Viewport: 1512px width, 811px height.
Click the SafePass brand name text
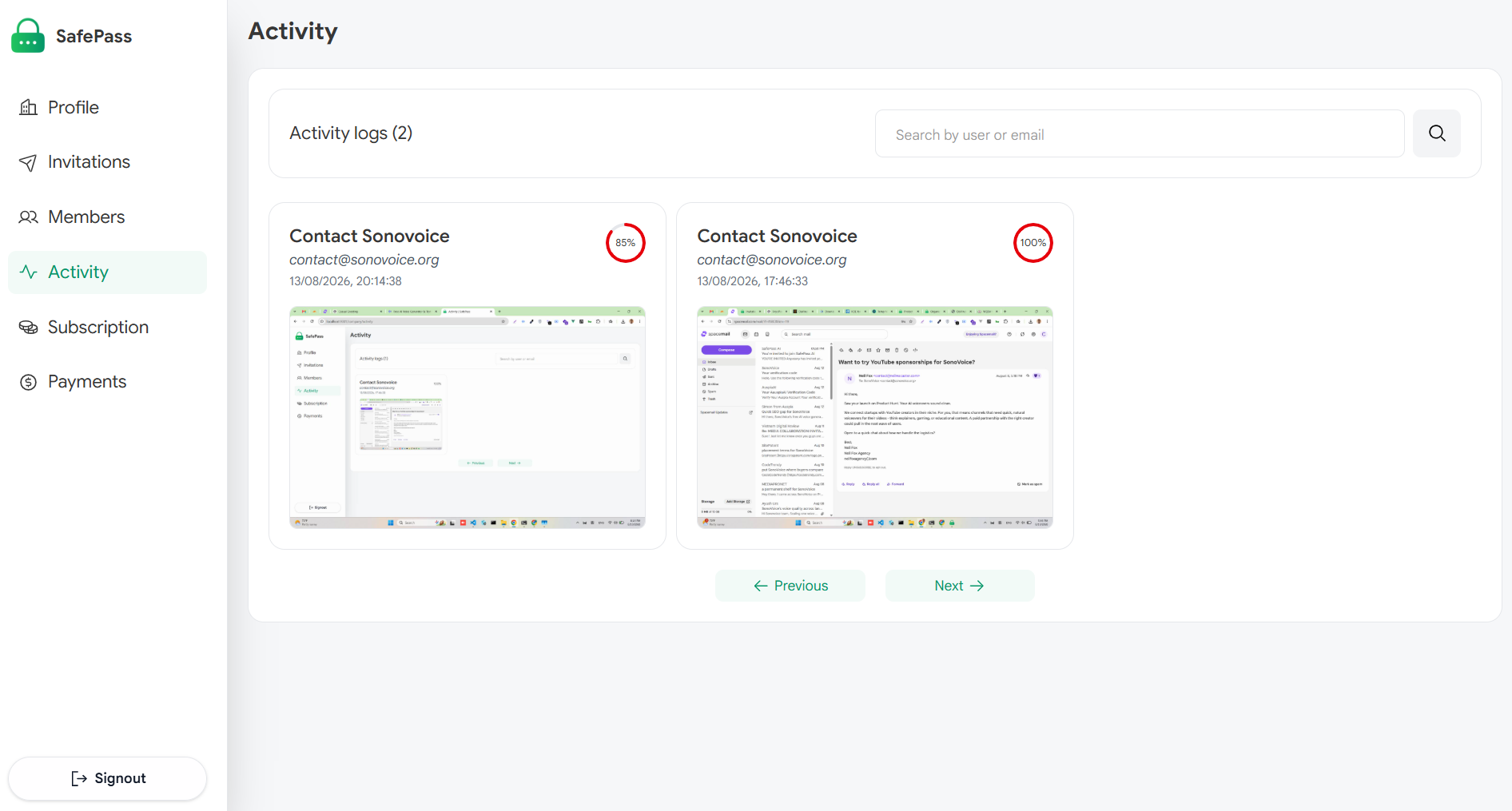94,36
